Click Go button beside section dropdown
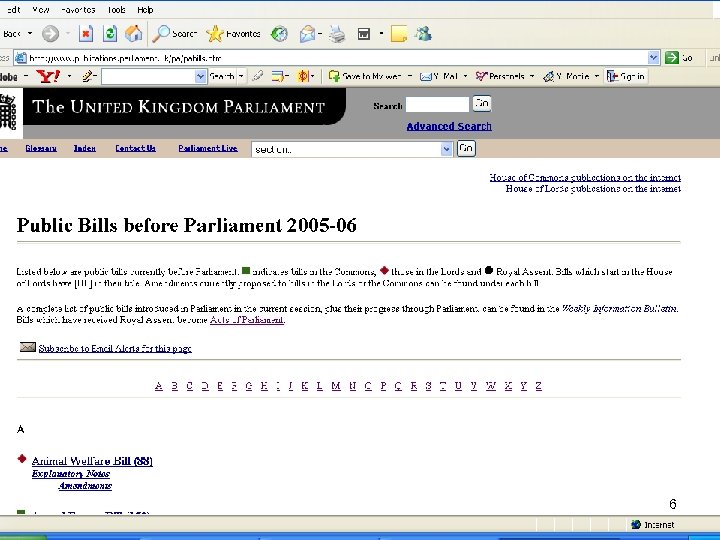This screenshot has width=720, height=540. point(466,148)
